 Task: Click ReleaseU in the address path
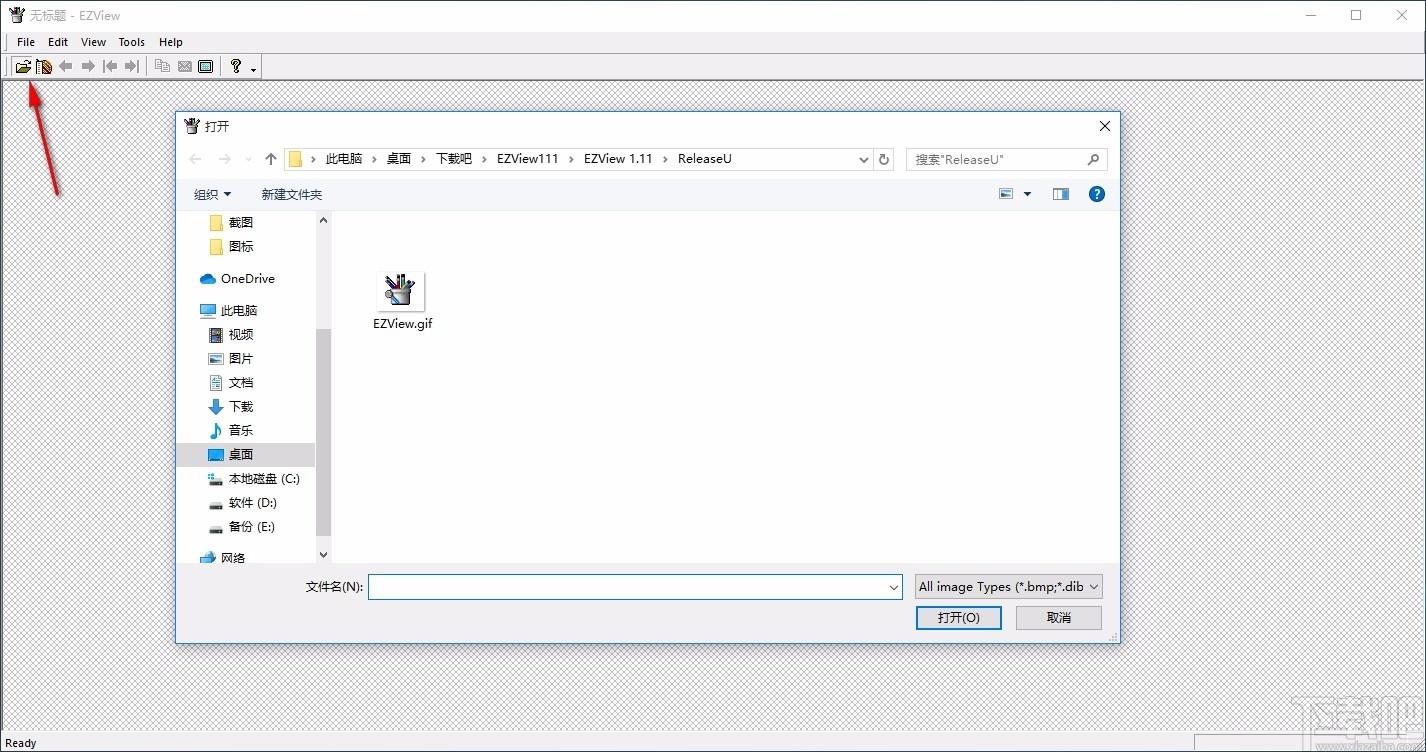[705, 159]
